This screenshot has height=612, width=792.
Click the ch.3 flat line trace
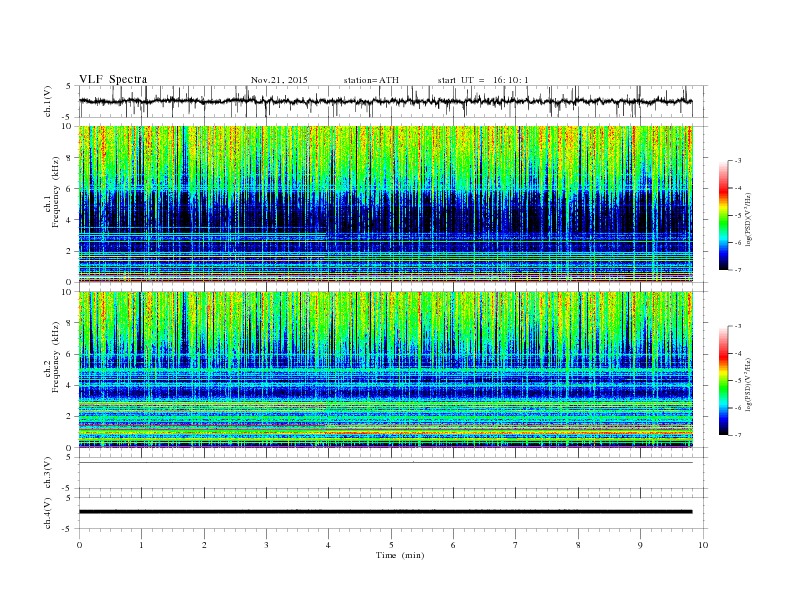click(386, 463)
